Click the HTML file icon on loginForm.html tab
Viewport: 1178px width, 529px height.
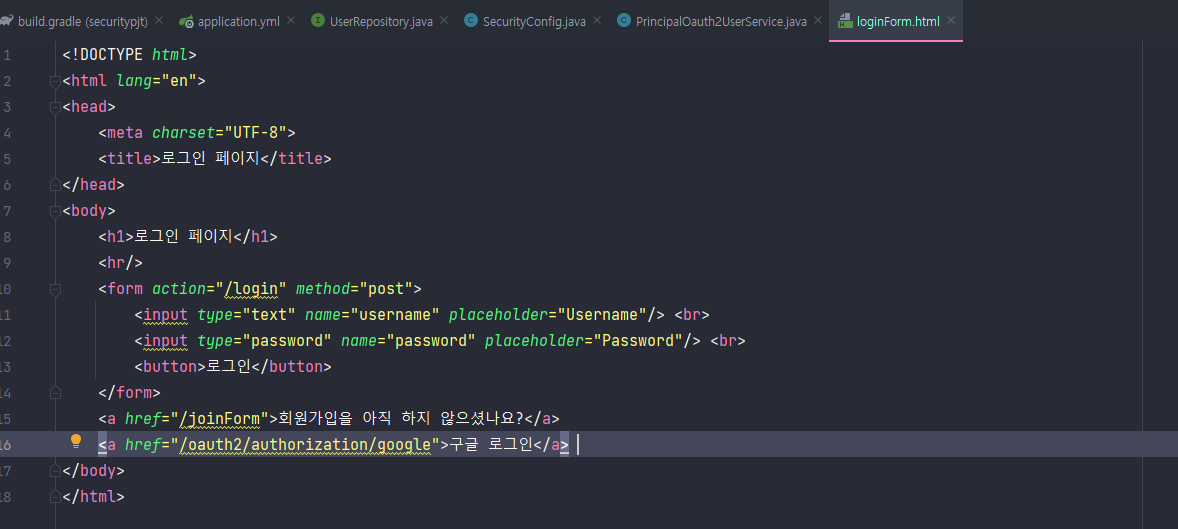pos(844,21)
